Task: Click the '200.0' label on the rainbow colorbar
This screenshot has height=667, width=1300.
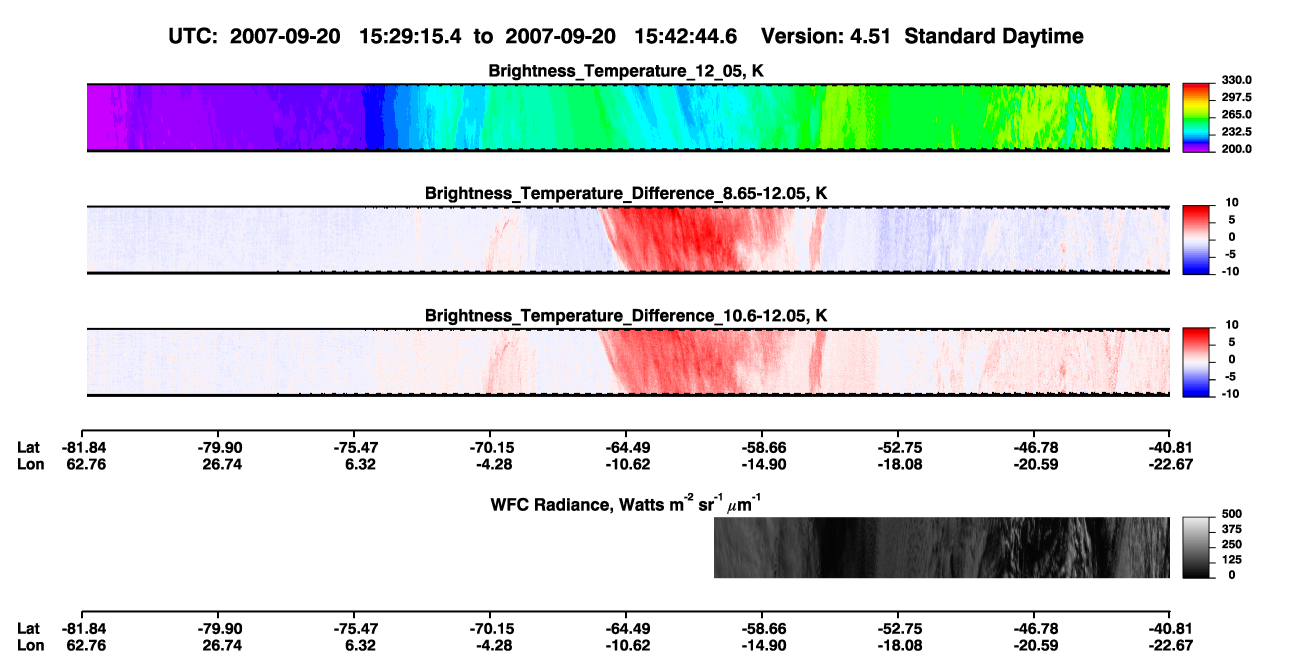Action: click(1235, 148)
